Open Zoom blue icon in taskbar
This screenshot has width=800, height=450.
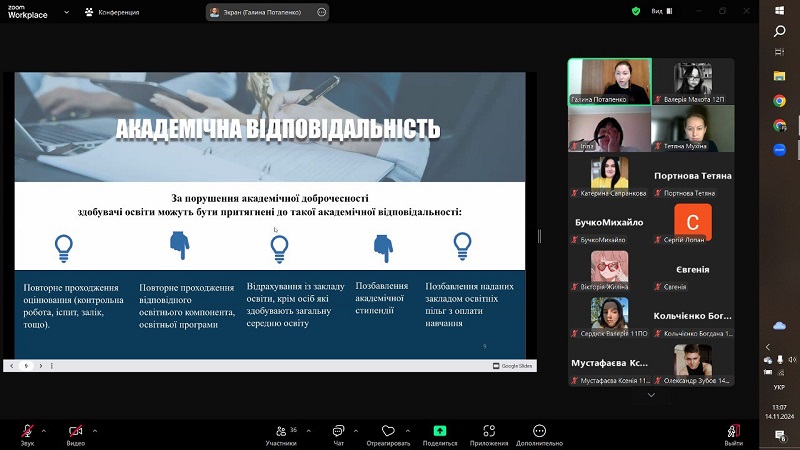click(x=779, y=150)
